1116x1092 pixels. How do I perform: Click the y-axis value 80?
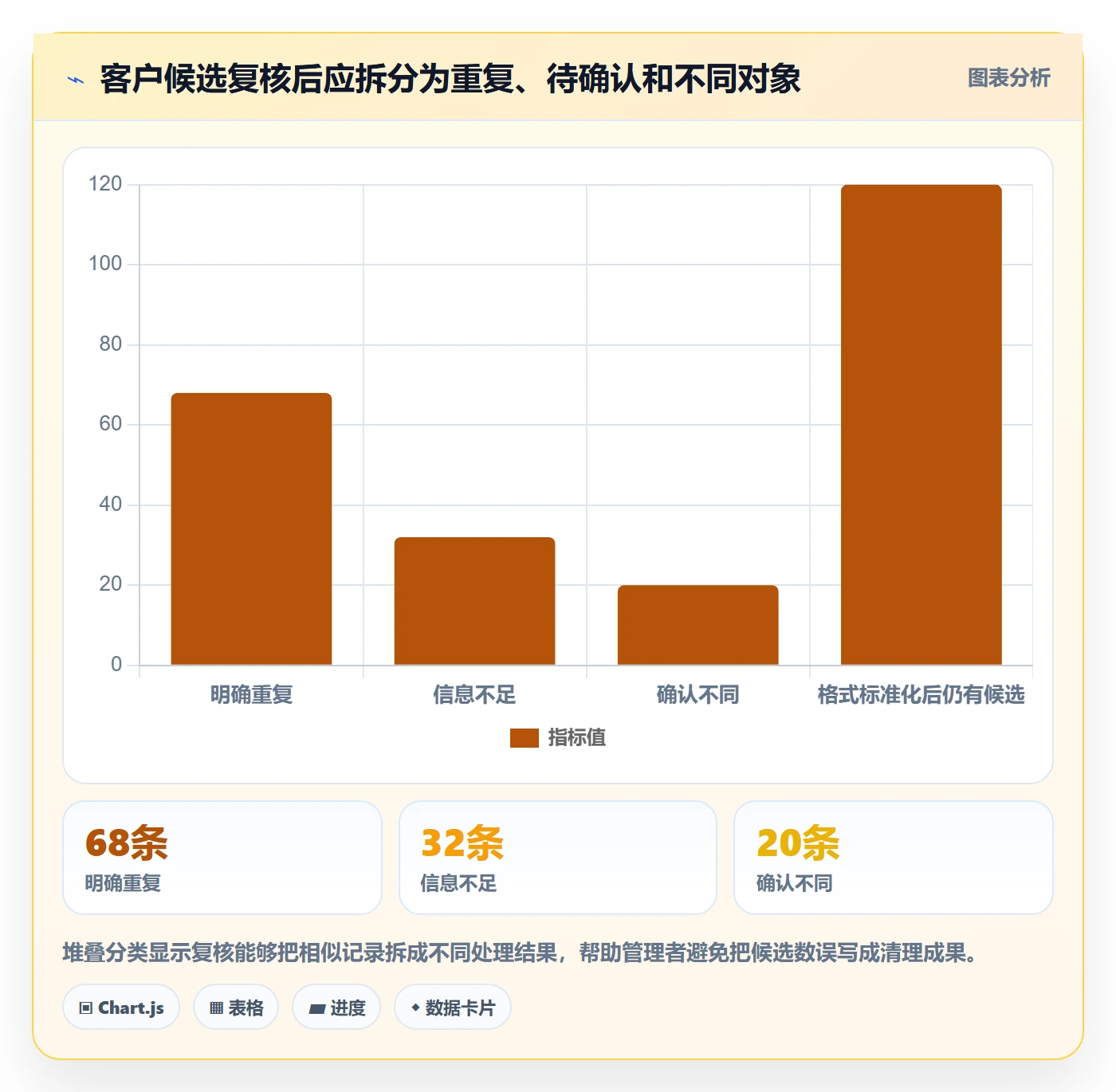[111, 344]
